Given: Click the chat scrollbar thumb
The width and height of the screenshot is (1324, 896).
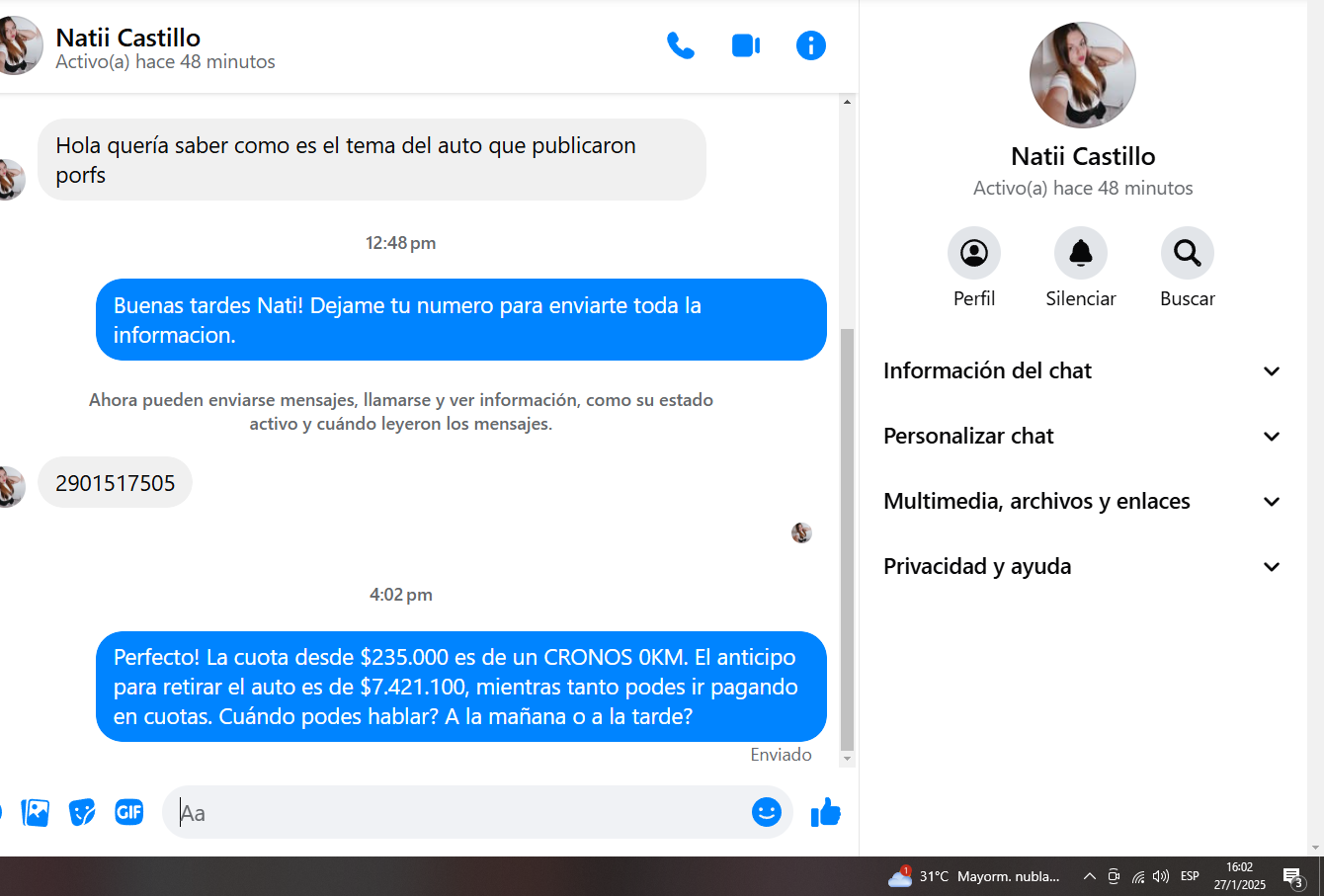Looking at the screenshot, I should 847,539.
